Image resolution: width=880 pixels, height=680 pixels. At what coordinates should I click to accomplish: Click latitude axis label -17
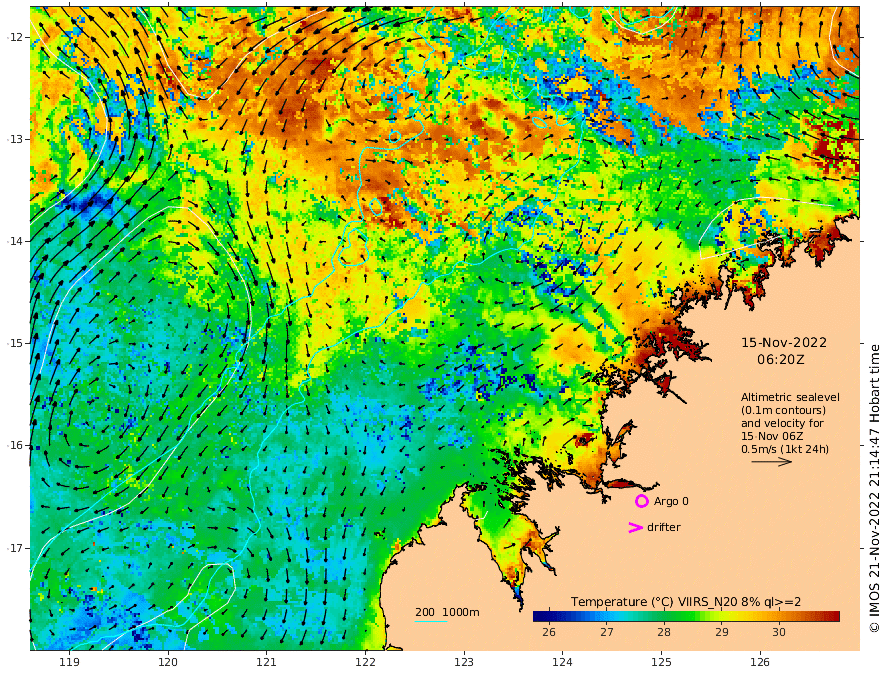pos(14,548)
